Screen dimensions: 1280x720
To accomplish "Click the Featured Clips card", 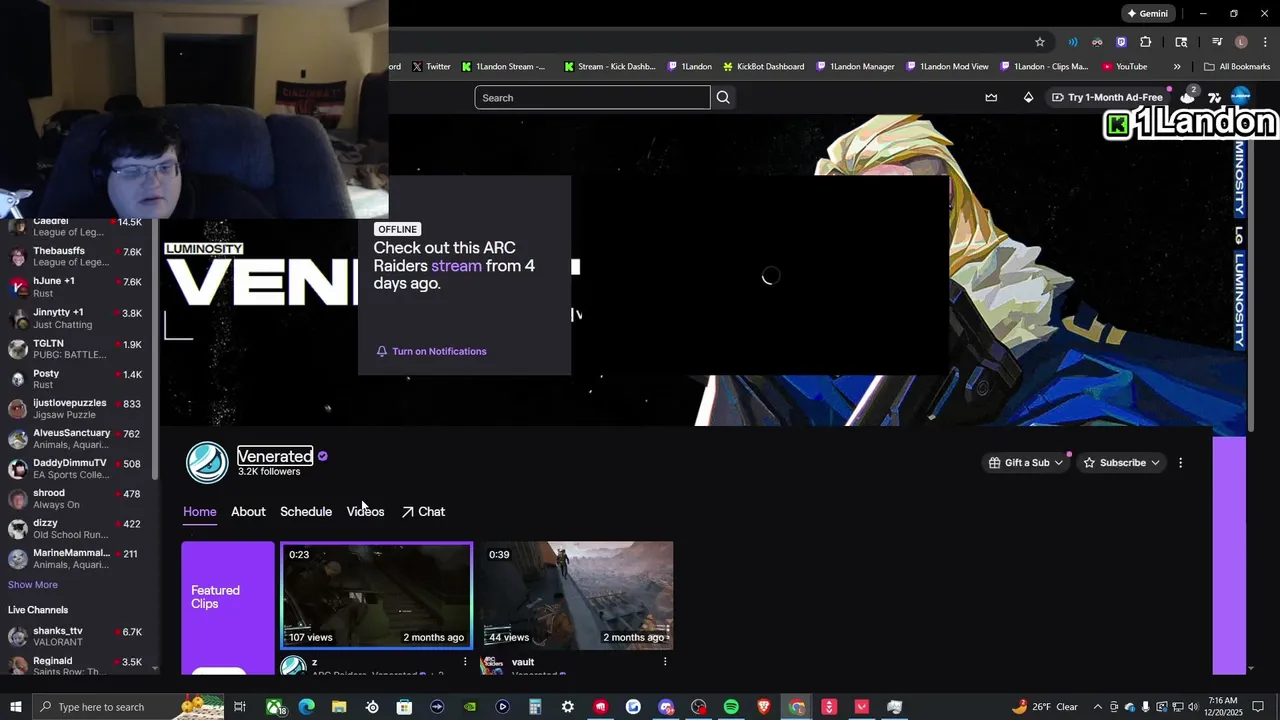I will click(227, 607).
